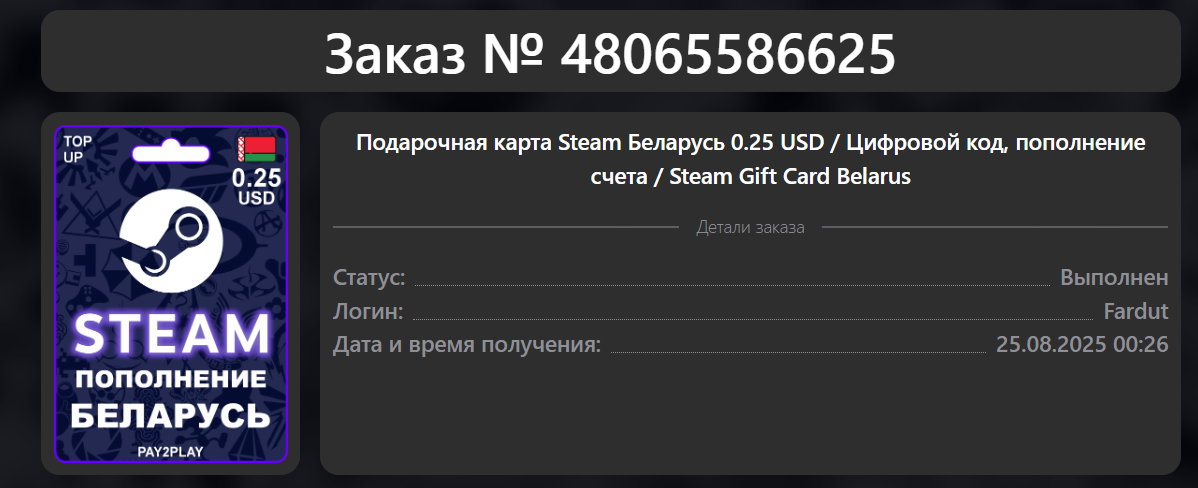Click the Belarus flag icon
Image resolution: width=1198 pixels, height=488 pixels.
tap(256, 150)
